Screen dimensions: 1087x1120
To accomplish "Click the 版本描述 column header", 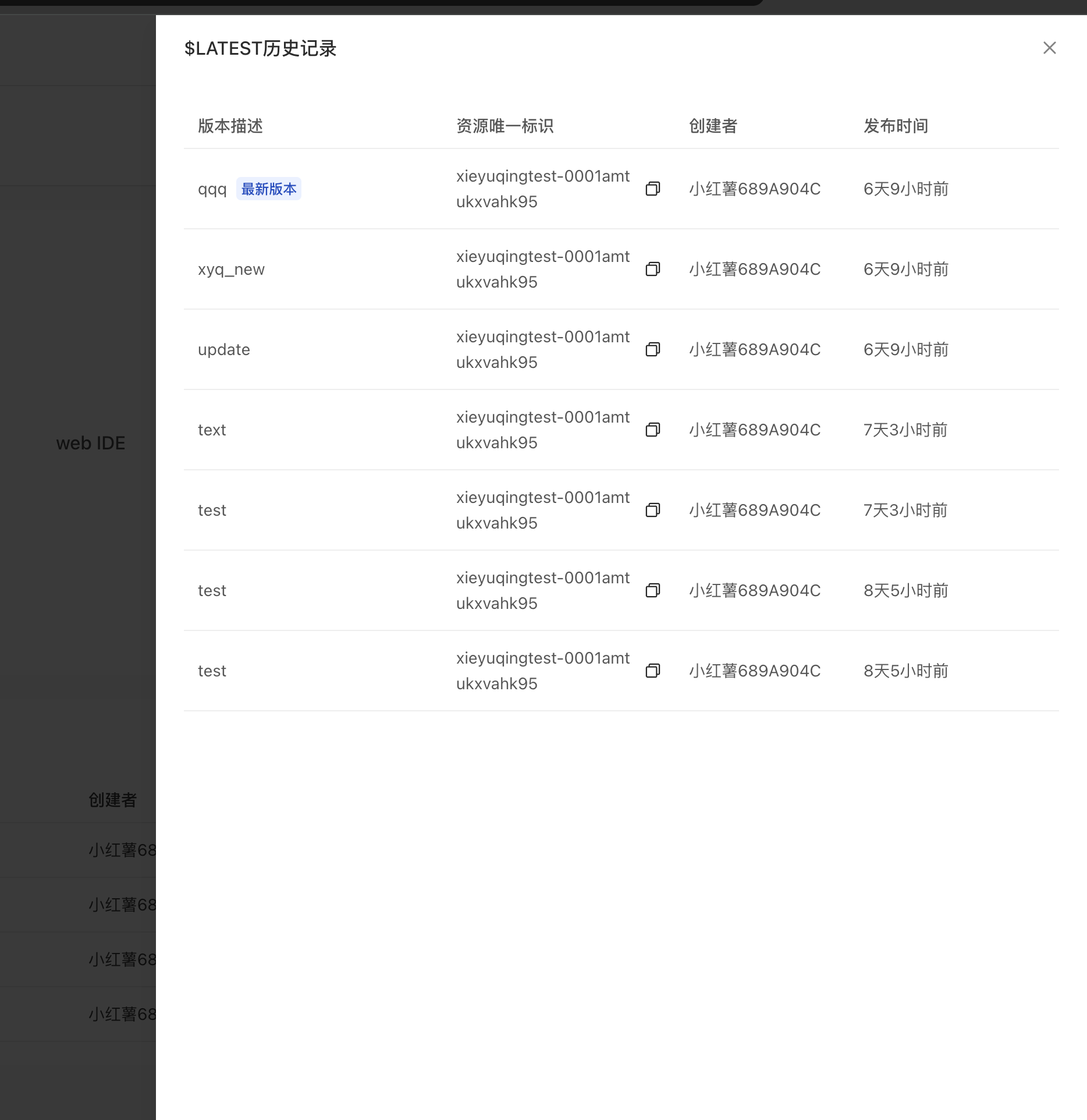I will [x=230, y=126].
